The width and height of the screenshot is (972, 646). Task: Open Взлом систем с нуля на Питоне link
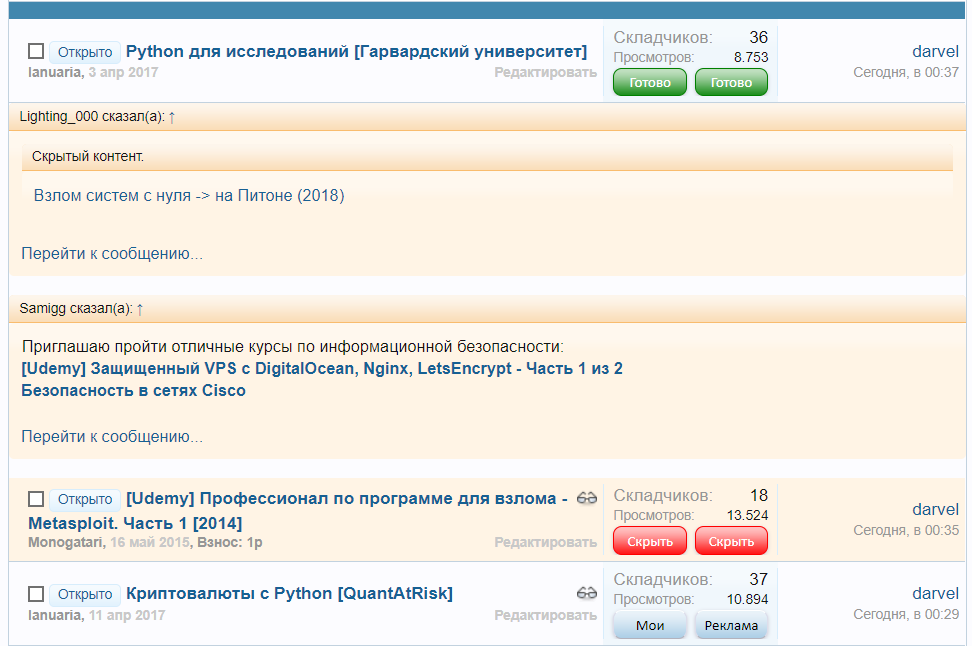click(x=189, y=195)
